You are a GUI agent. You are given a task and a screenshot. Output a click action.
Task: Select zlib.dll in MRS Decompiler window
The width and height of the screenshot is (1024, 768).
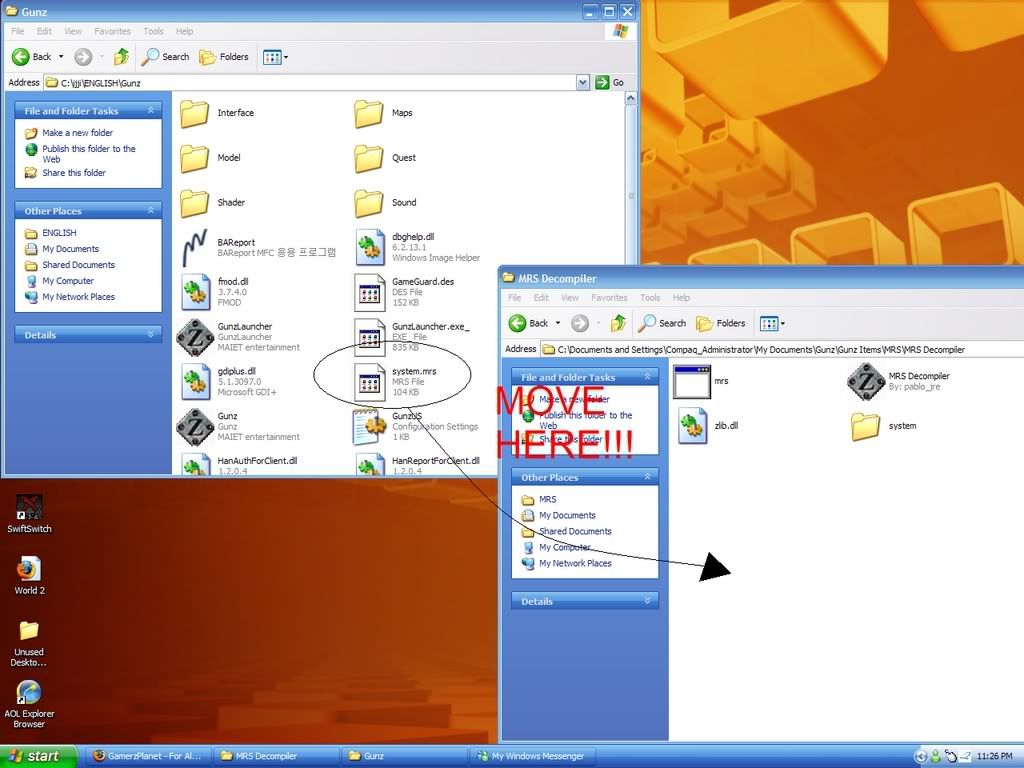point(692,426)
